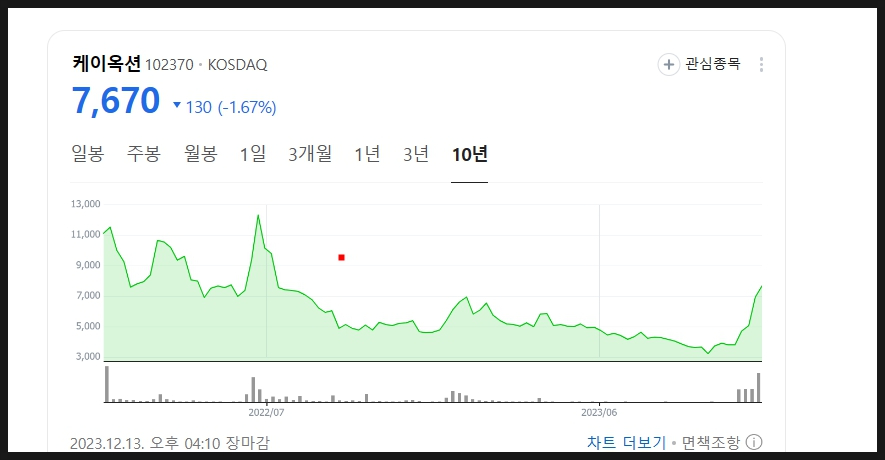
Task: Click the 2022/07 x-axis date label
Action: click(x=266, y=413)
